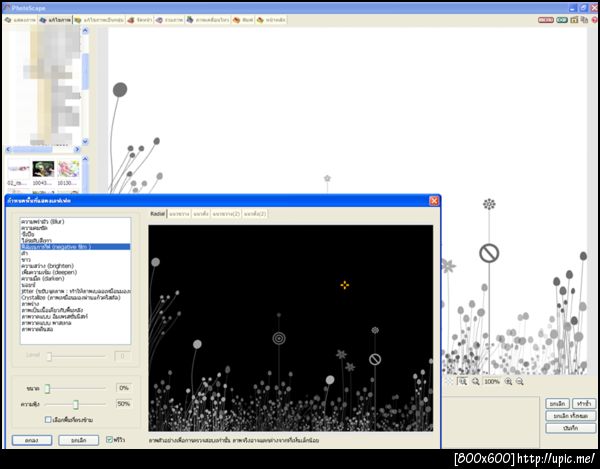600x469 pixels.
Task: Click the teal pill-shaped icon in title toolbar
Action: [562, 20]
